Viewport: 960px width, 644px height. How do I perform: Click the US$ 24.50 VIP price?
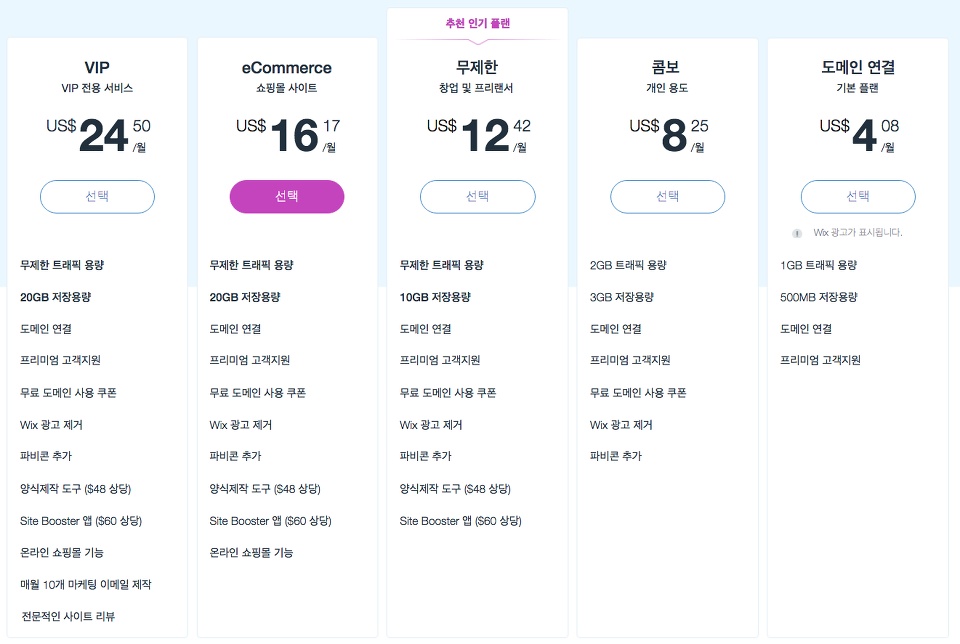point(98,135)
